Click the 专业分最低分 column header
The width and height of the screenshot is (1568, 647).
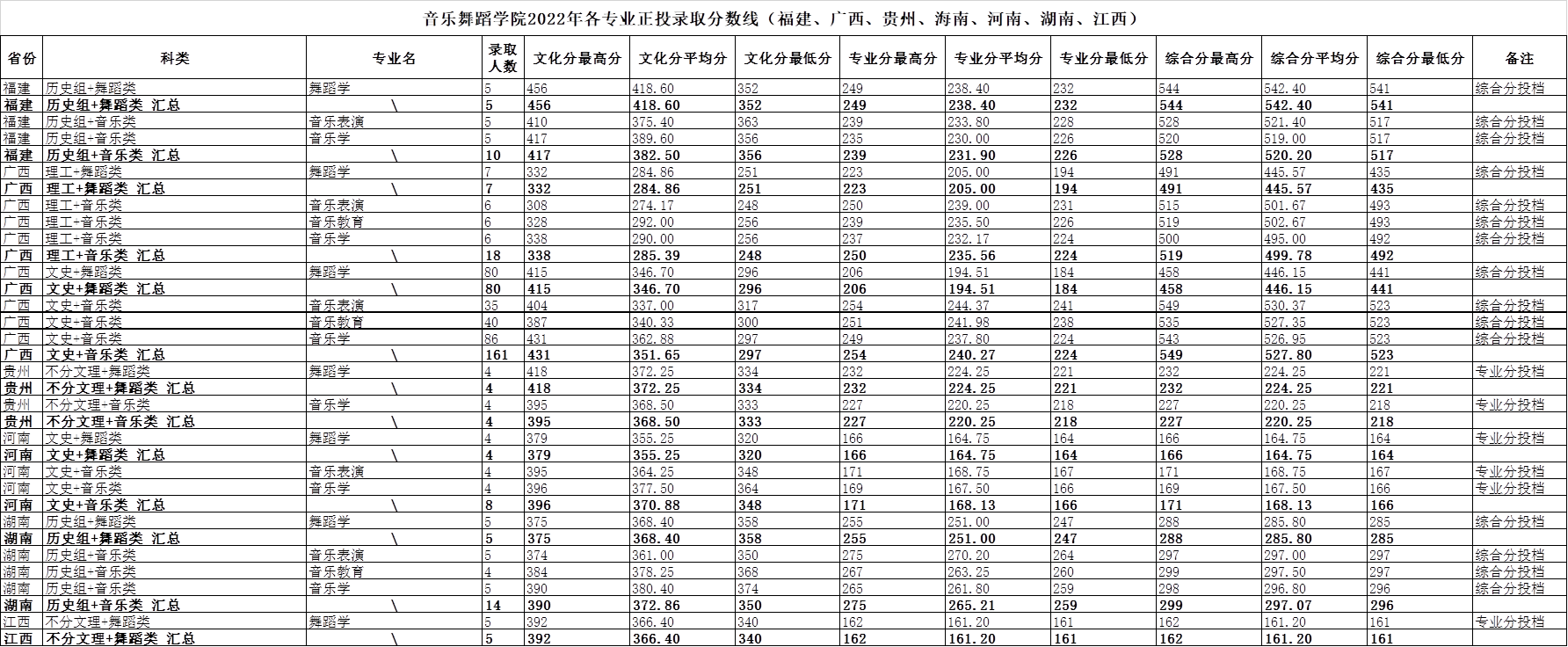tap(1103, 58)
